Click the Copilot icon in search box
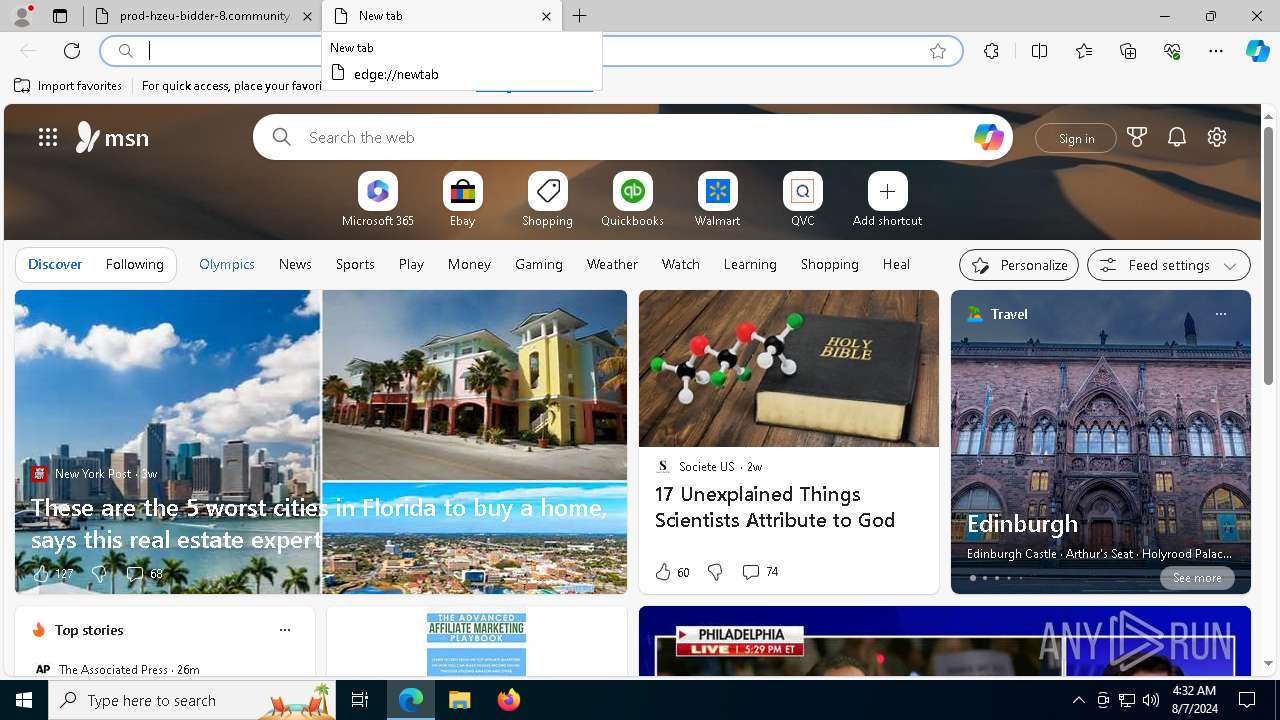This screenshot has height=720, width=1280. point(988,137)
